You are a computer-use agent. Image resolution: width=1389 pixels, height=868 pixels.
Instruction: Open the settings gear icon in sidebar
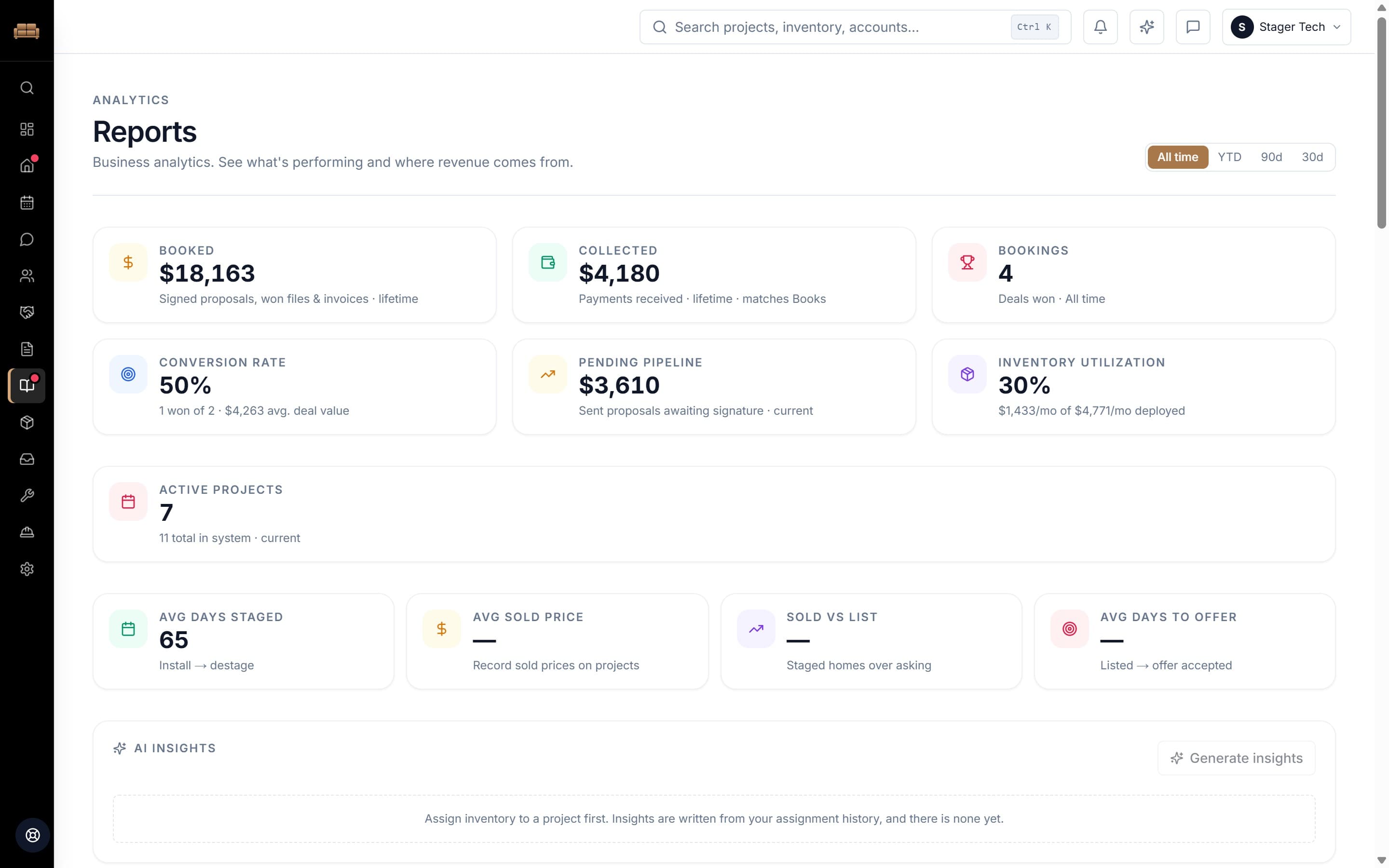point(27,569)
